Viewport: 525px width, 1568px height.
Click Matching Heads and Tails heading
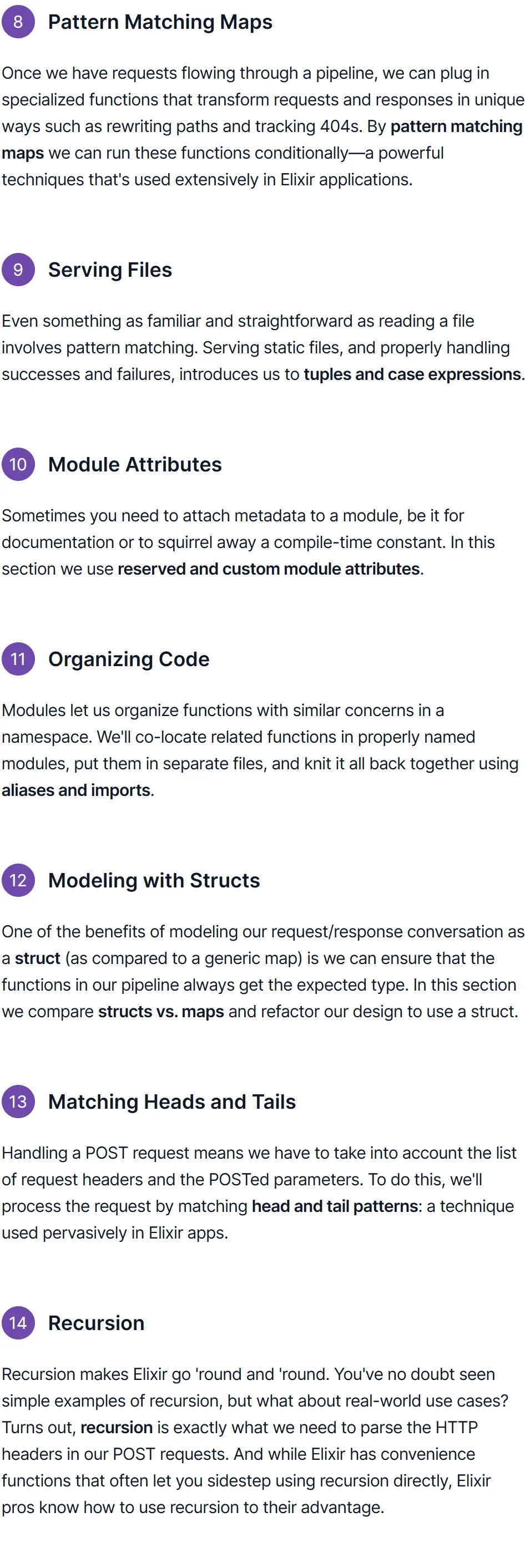click(x=173, y=1102)
